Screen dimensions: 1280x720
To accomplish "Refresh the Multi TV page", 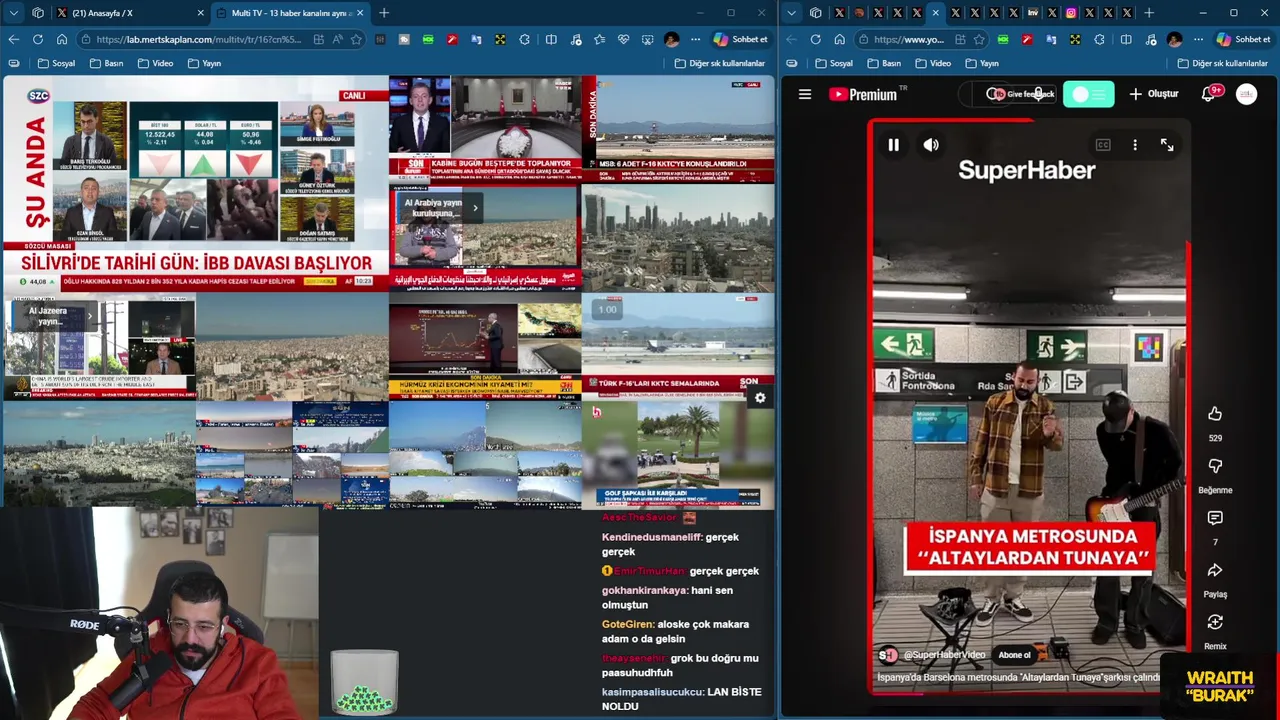I will click(38, 39).
